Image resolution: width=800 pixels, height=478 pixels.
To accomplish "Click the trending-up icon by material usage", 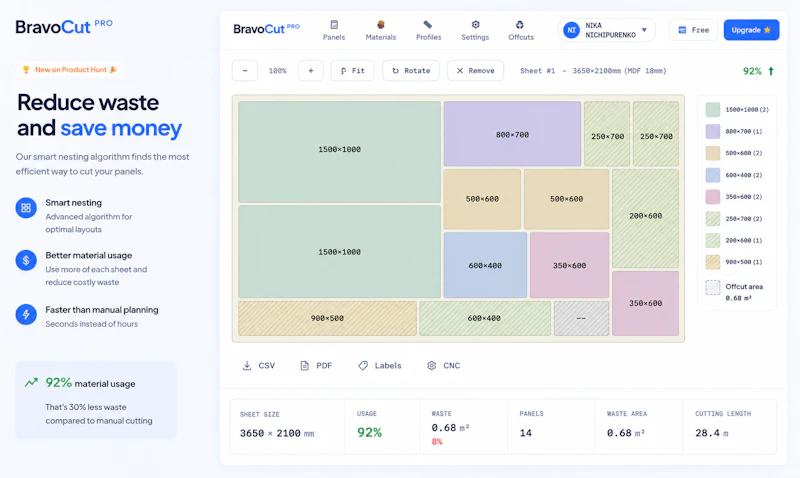I will click(31, 383).
